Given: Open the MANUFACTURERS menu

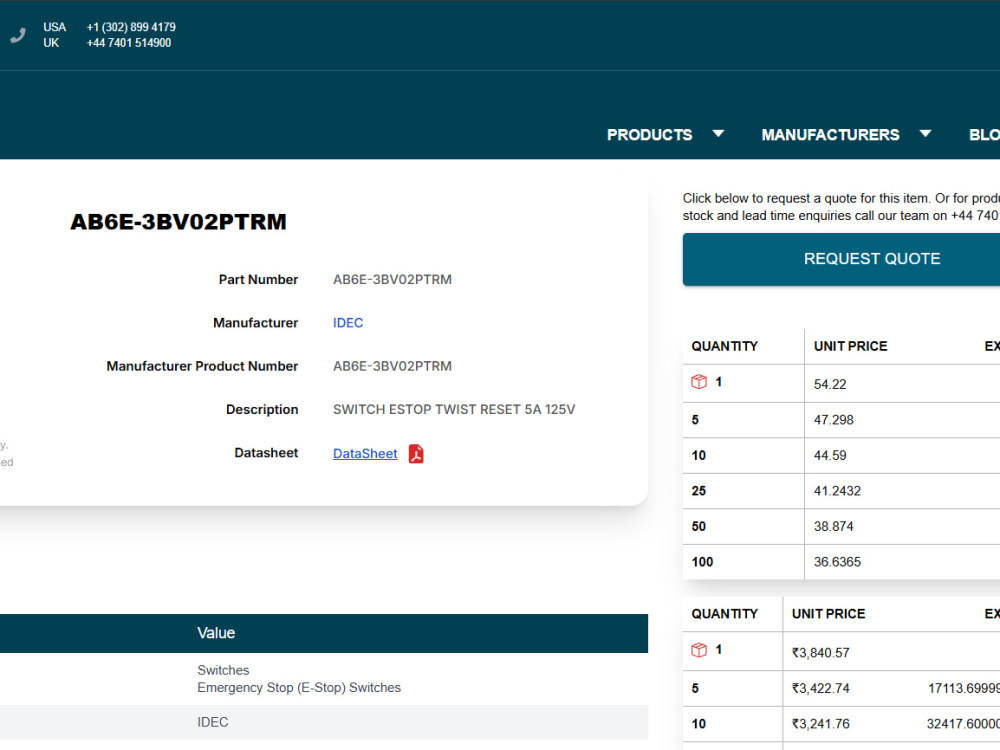Looking at the screenshot, I should (830, 135).
